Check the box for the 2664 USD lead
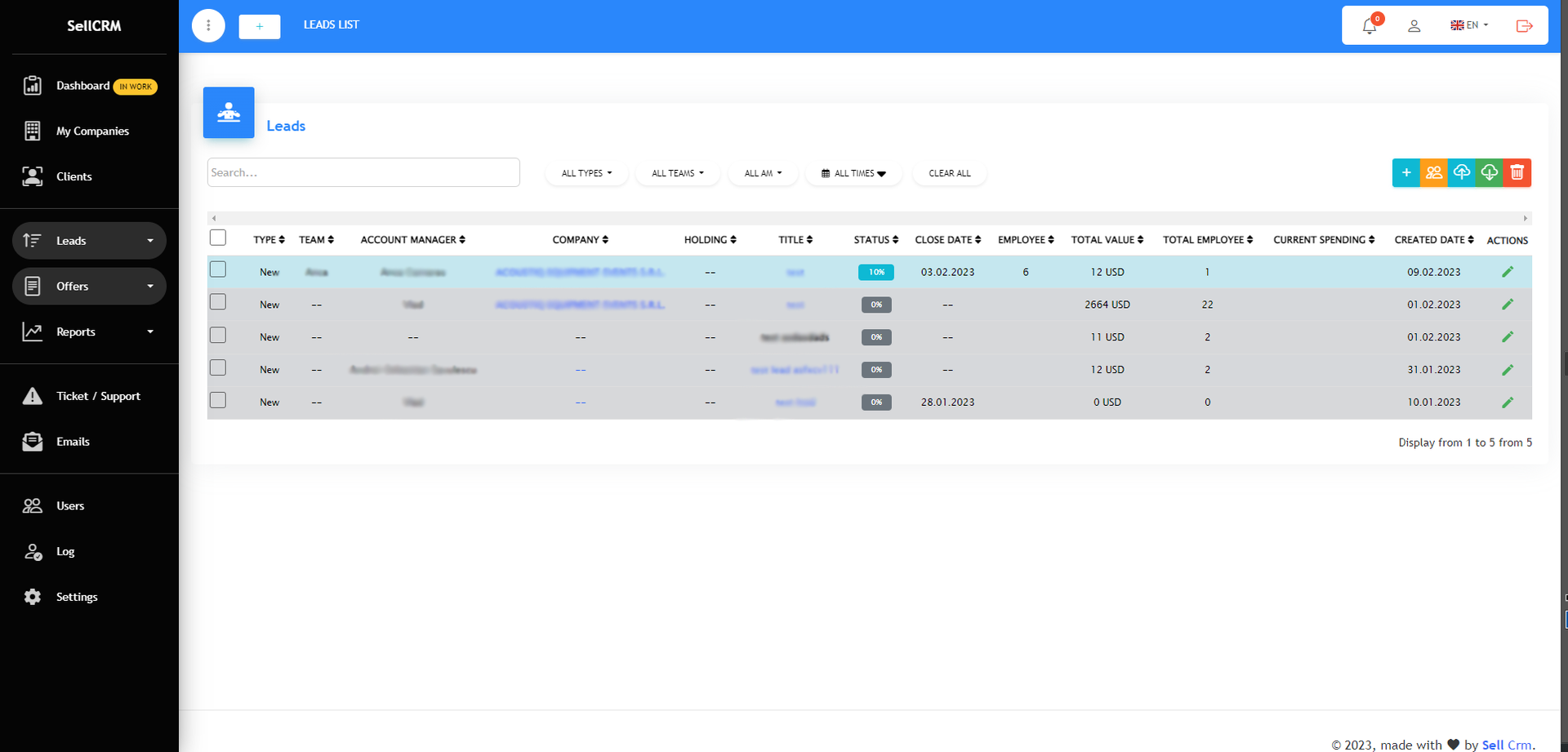Image resolution: width=1568 pixels, height=752 pixels. [218, 302]
